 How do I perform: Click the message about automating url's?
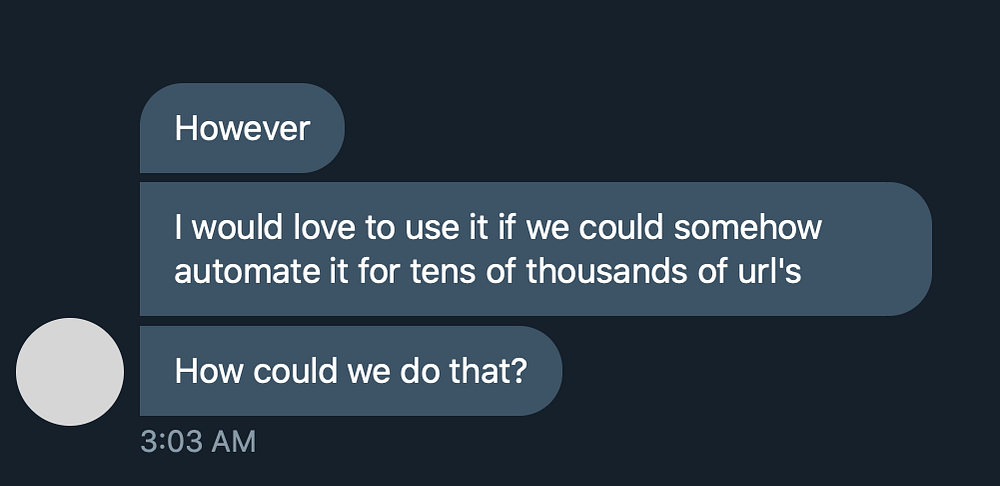pyautogui.click(x=535, y=249)
